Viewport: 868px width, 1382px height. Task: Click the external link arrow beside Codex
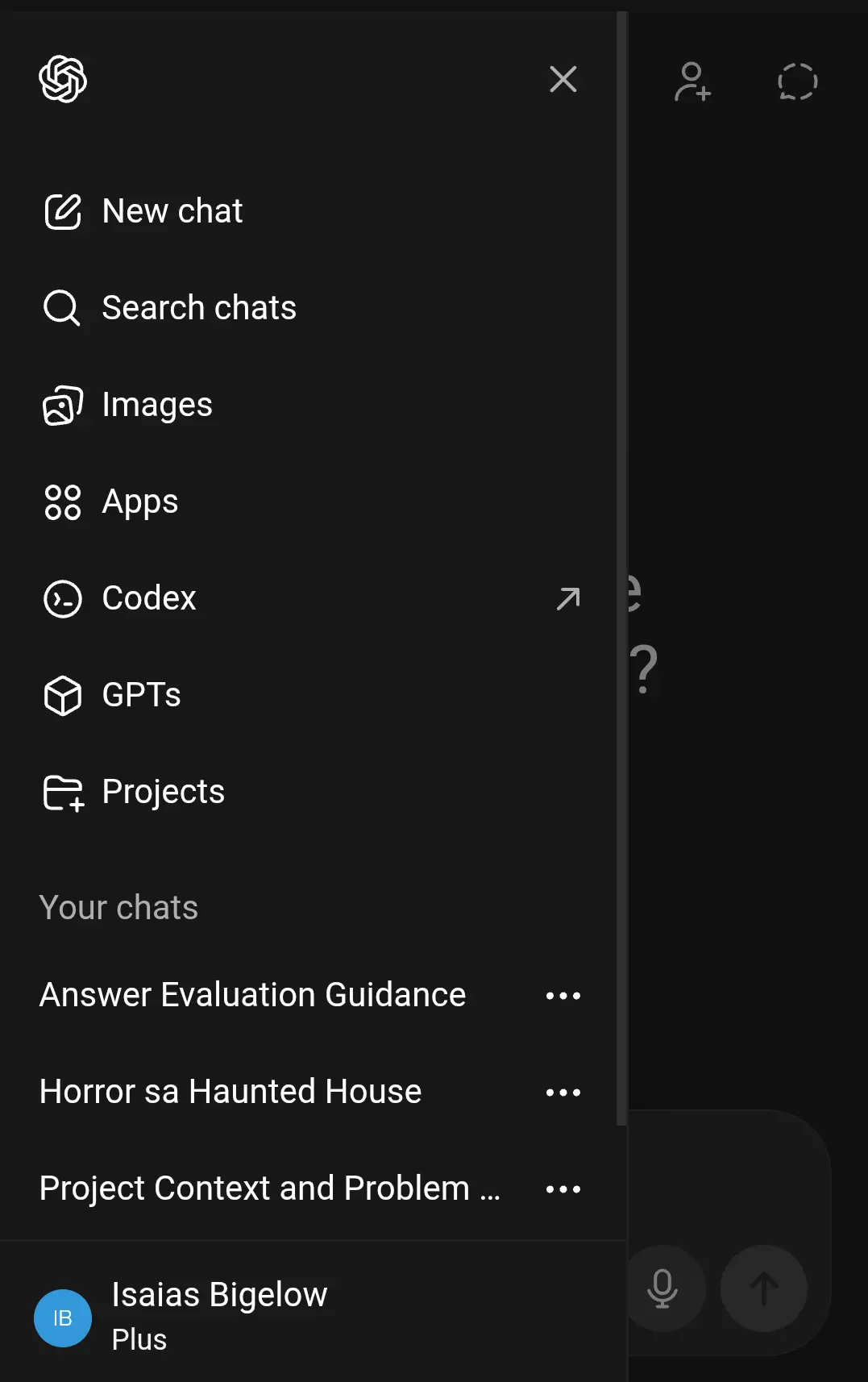tap(568, 598)
